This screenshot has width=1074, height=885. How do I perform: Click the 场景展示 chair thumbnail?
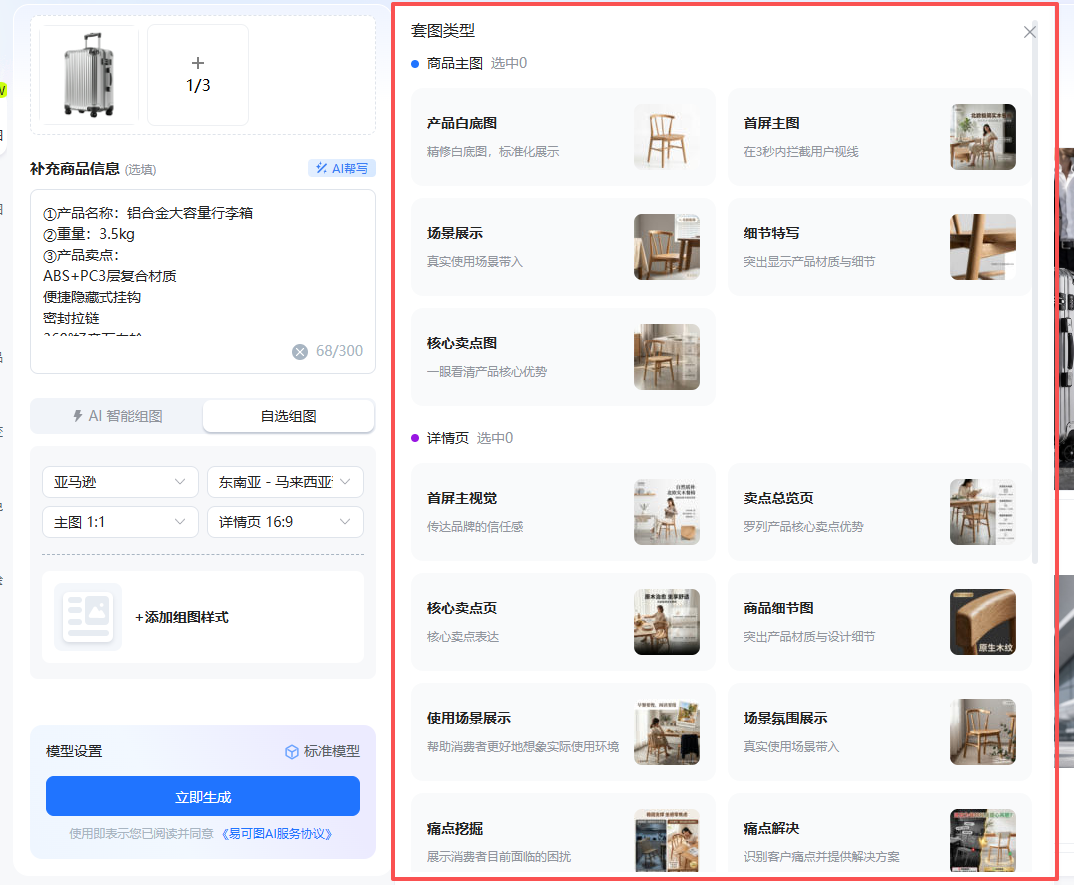click(x=666, y=247)
